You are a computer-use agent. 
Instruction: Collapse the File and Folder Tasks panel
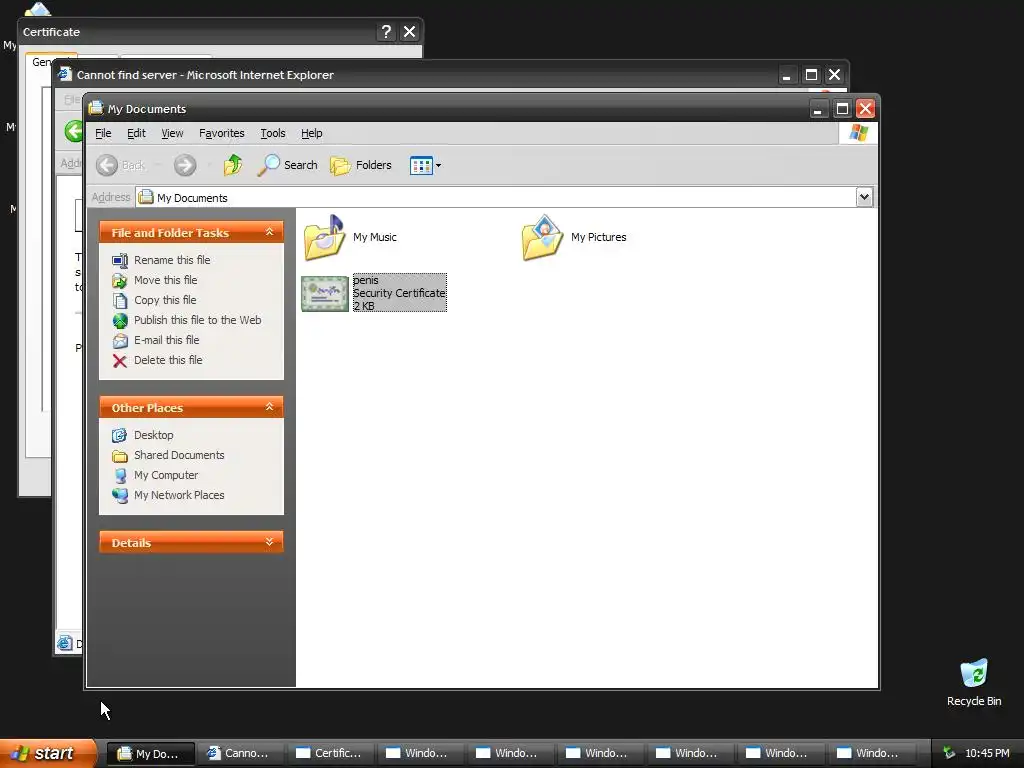[x=269, y=232]
